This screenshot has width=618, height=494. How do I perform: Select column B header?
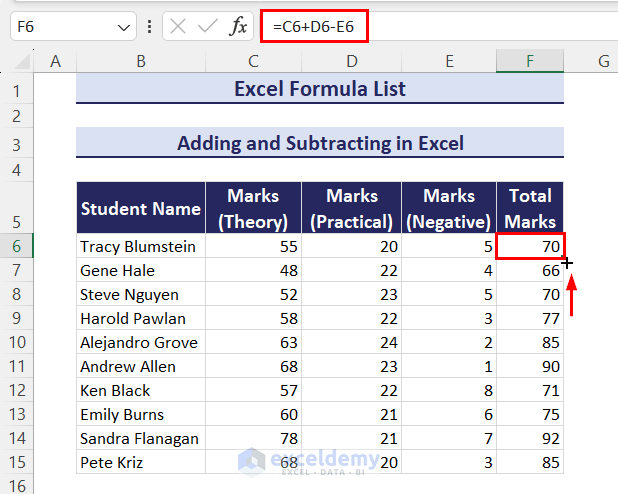(x=141, y=61)
